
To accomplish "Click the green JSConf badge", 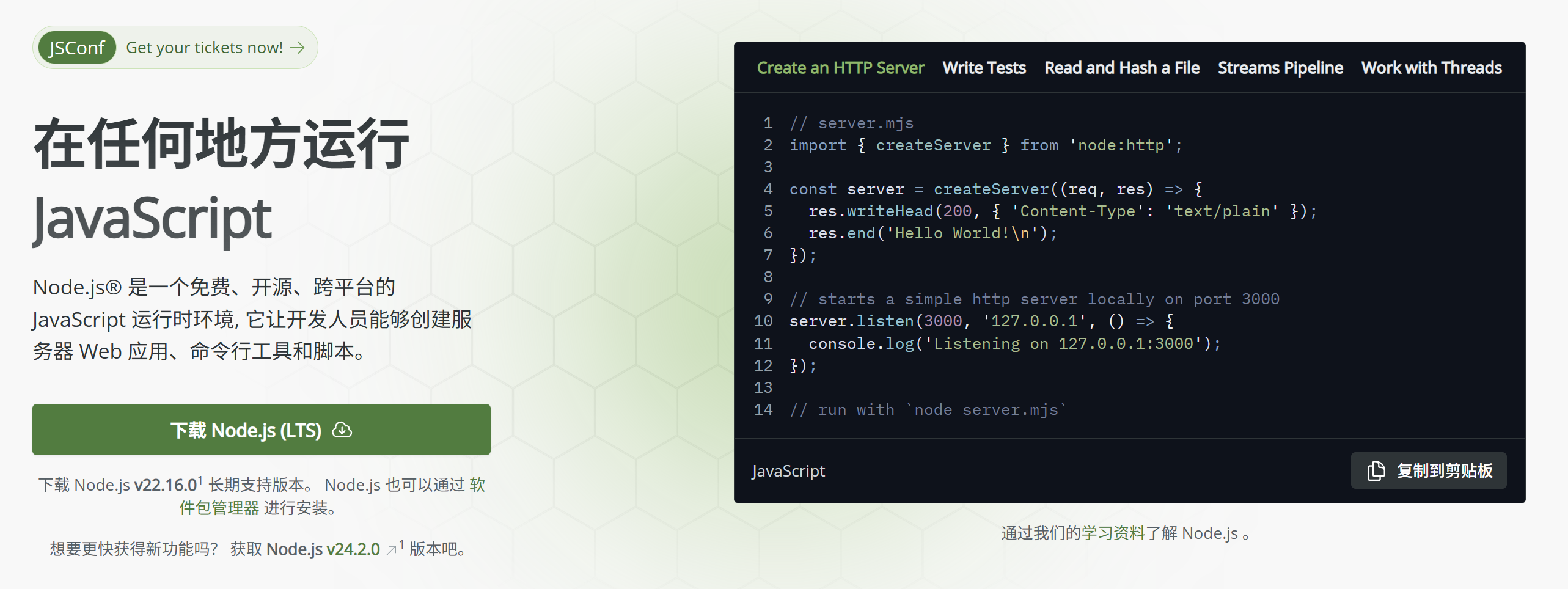I will 77,48.
